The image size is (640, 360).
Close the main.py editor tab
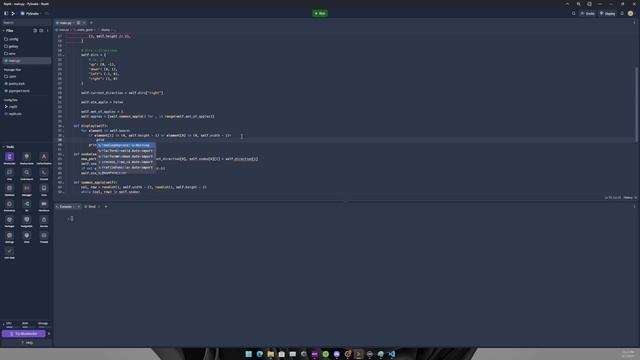(x=84, y=23)
